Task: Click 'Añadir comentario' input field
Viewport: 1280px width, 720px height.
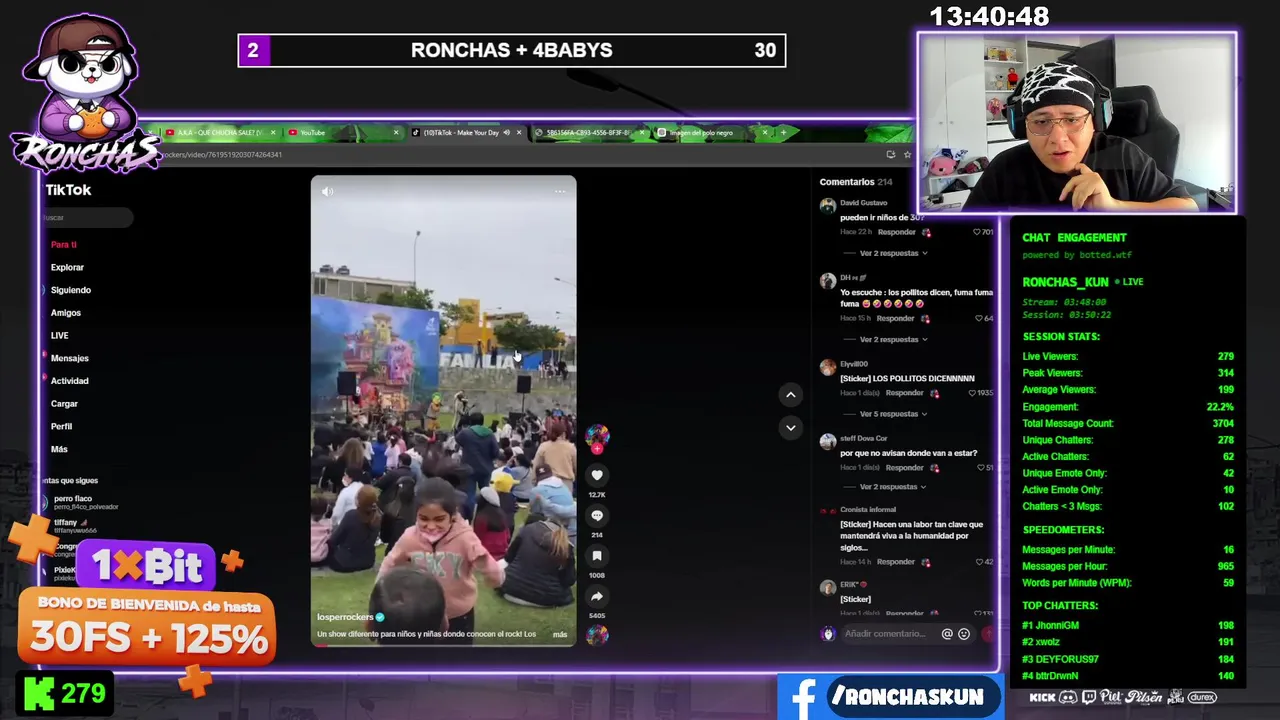Action: tap(886, 634)
